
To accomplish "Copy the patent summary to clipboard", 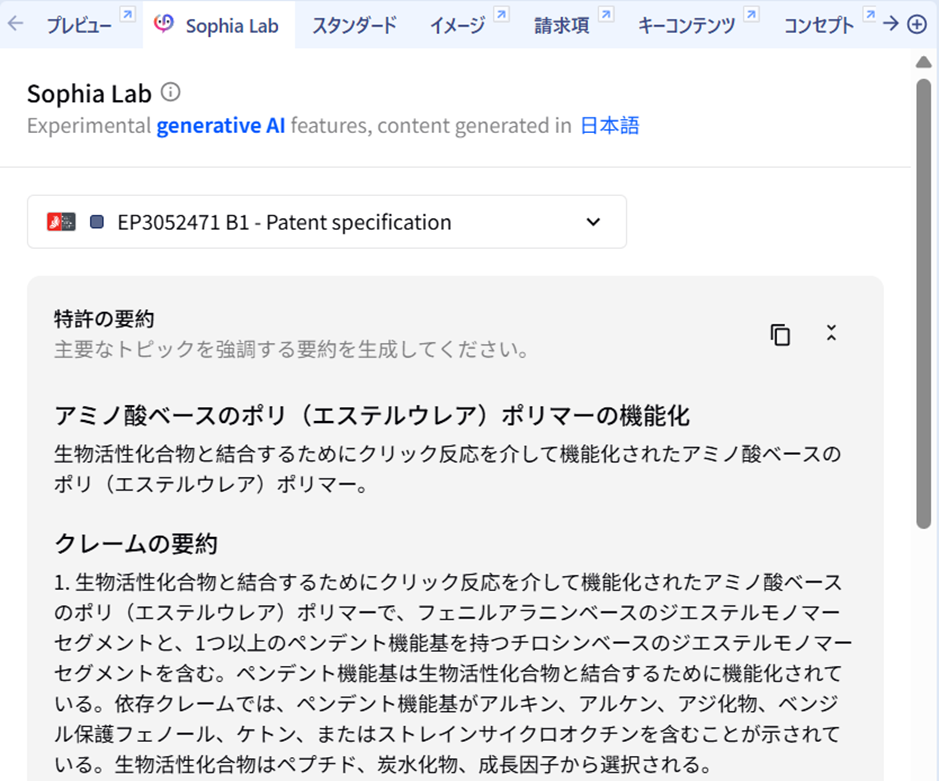I will point(780,335).
